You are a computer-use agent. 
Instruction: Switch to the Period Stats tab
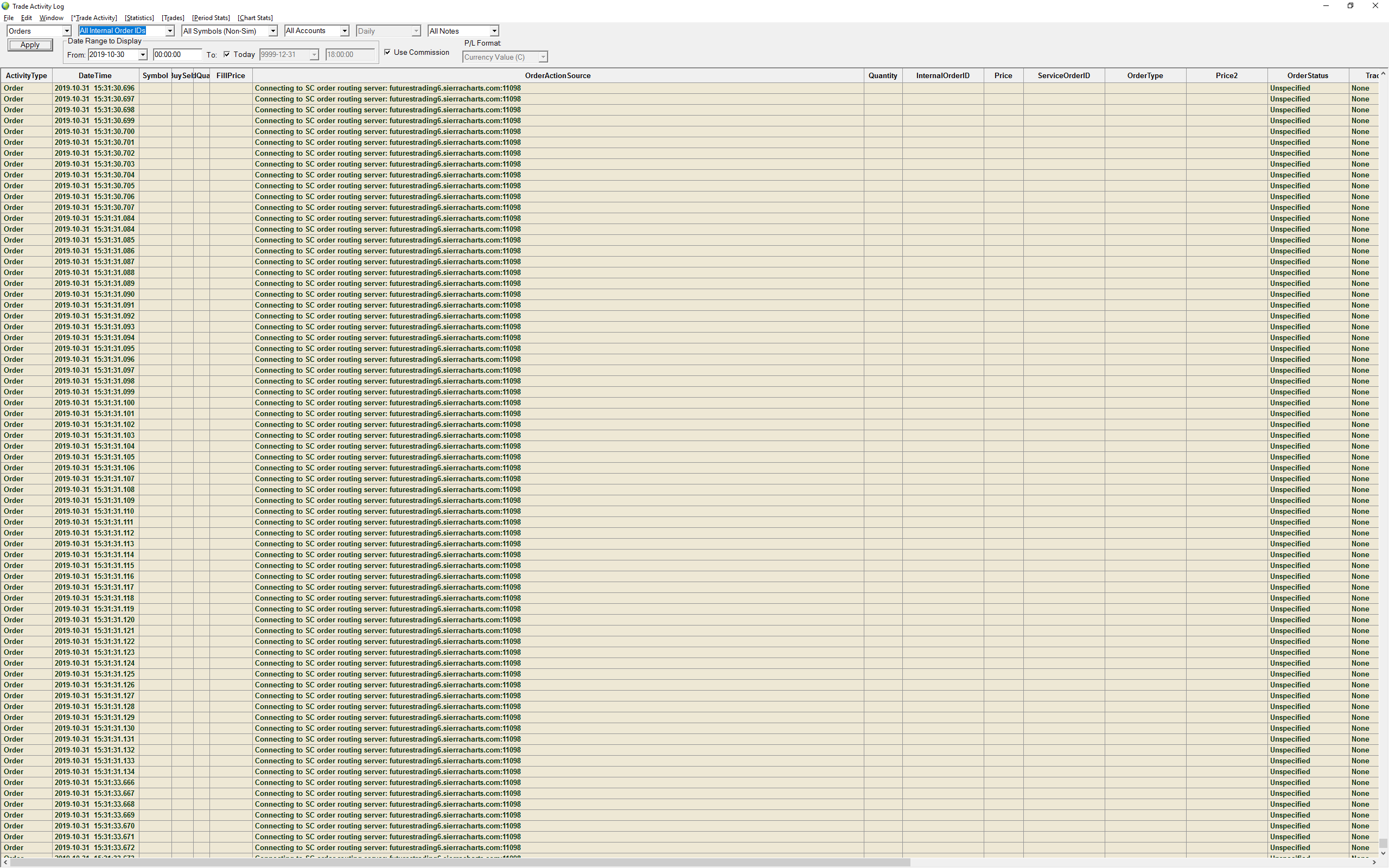(211, 18)
